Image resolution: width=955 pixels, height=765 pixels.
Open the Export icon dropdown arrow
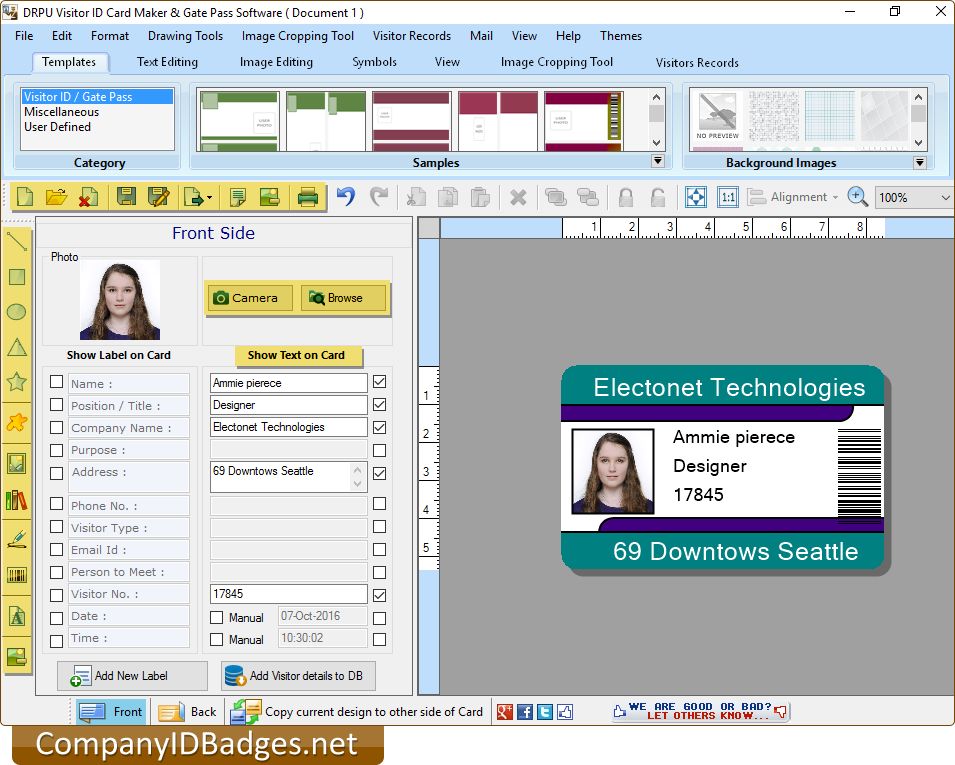(x=210, y=197)
